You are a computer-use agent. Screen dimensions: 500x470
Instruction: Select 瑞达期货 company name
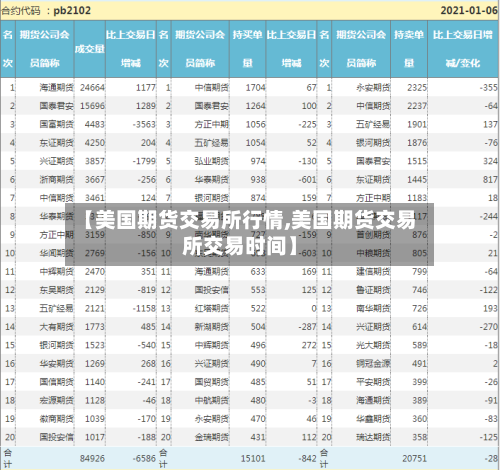tap(373, 437)
